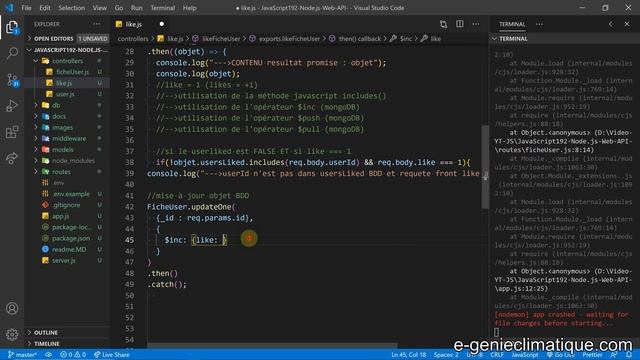Click the master branch status item
The image size is (640, 360).
[22, 355]
